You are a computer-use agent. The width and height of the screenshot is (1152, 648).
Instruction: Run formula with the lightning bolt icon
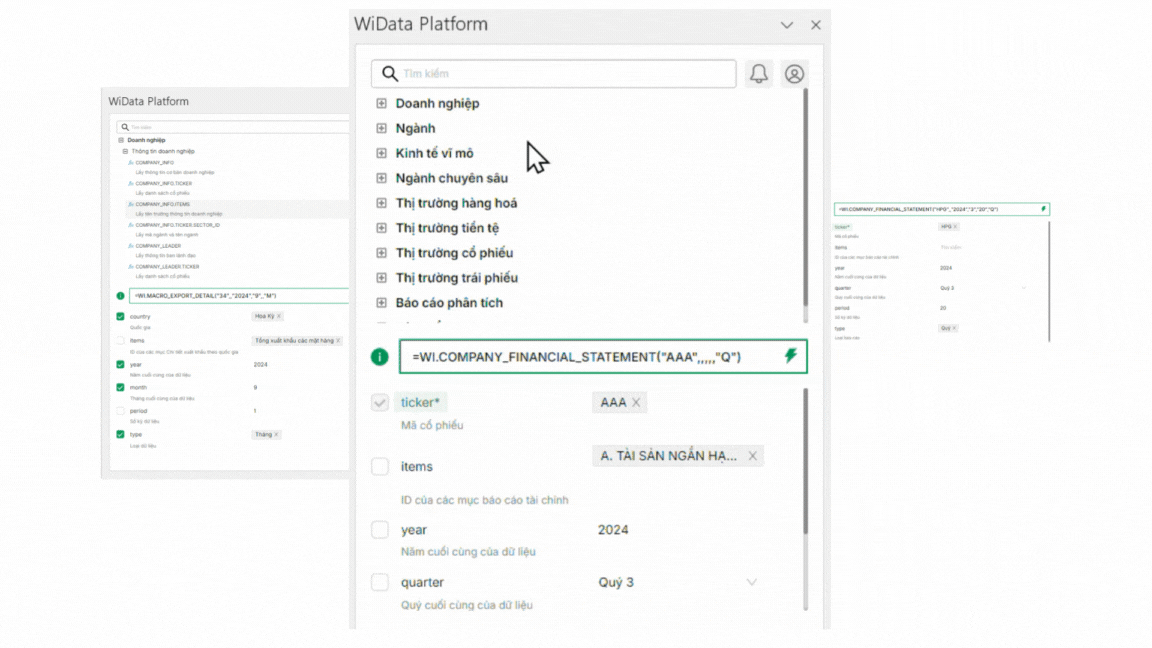(x=791, y=356)
